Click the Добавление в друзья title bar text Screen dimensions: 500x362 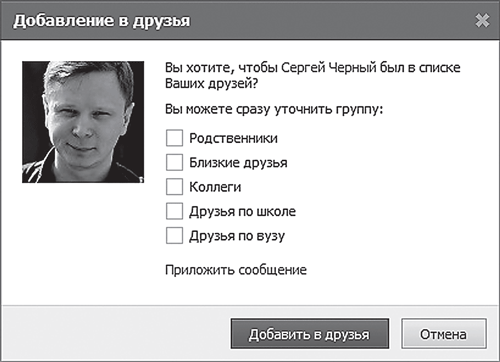(102, 21)
